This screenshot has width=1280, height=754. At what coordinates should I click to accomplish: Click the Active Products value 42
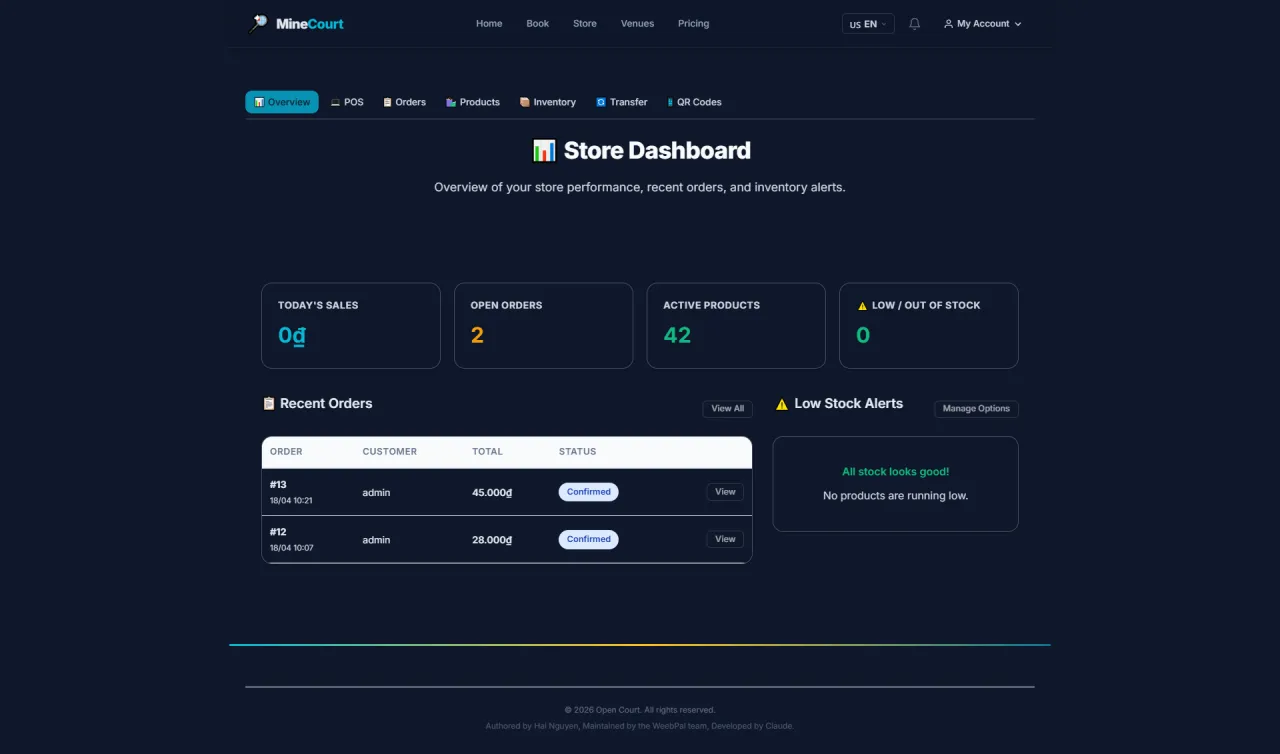pos(677,336)
